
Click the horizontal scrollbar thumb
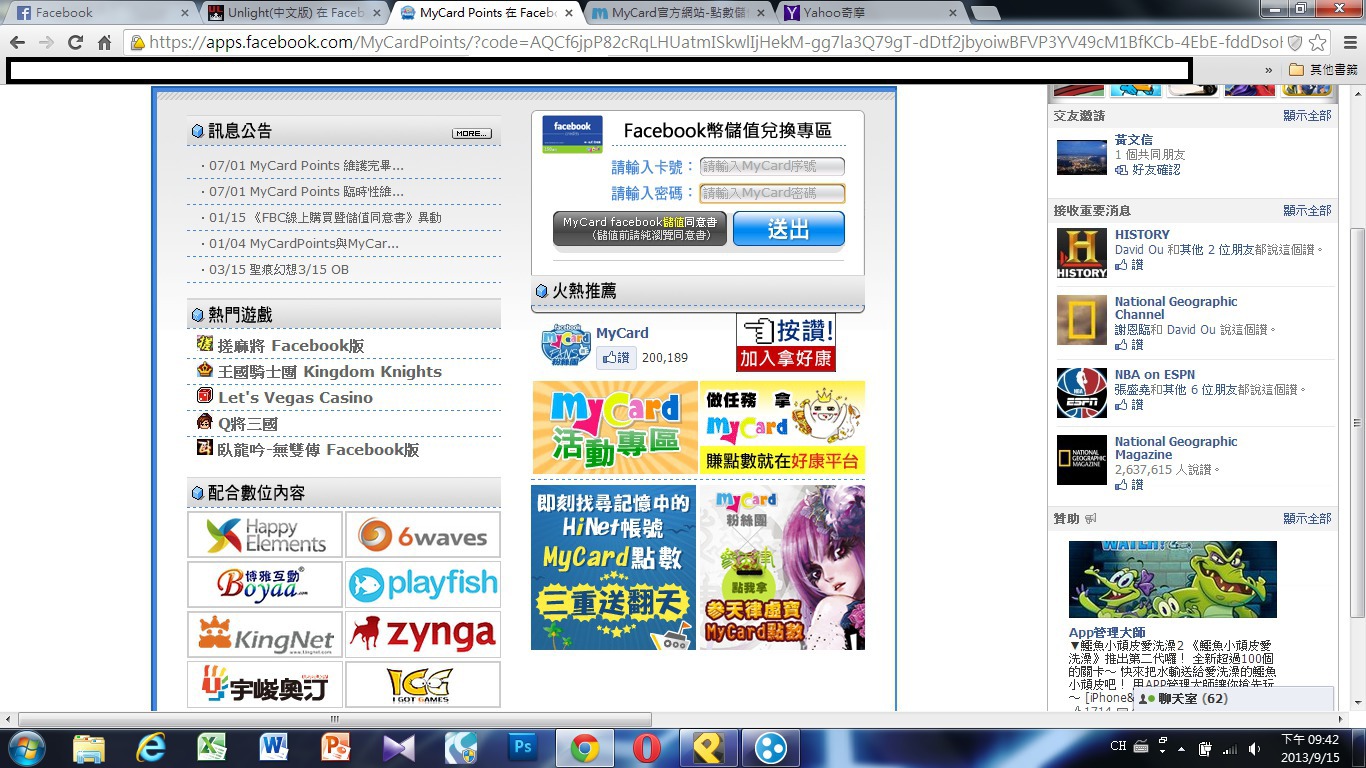[x=335, y=719]
